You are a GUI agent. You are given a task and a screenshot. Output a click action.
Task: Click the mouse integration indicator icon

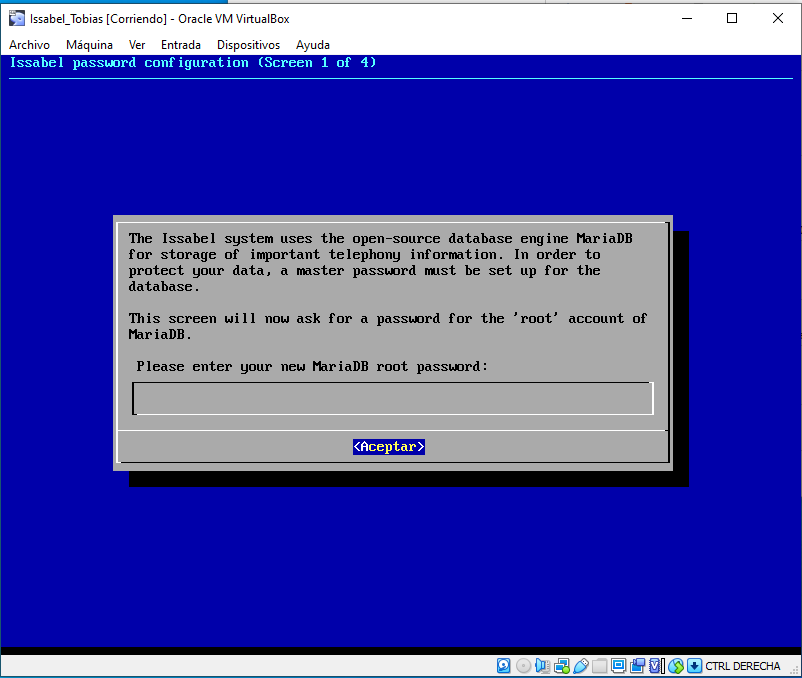click(676, 665)
